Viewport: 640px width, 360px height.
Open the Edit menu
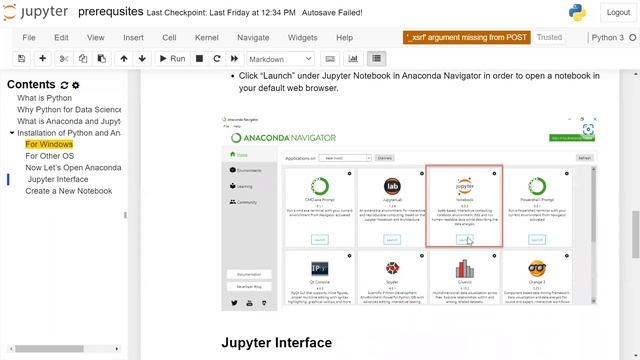(x=61, y=38)
